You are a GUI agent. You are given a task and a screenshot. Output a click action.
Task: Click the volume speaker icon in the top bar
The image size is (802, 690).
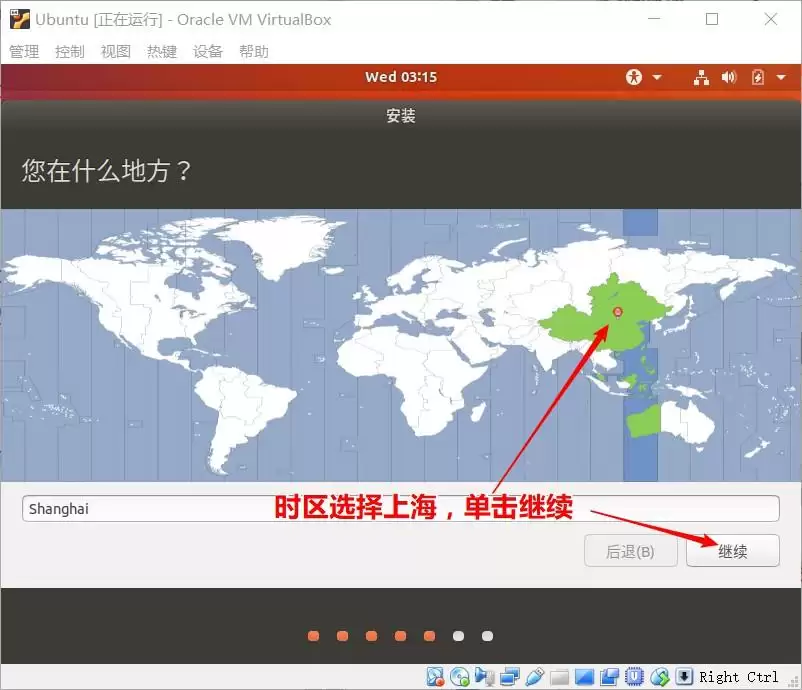[727, 77]
